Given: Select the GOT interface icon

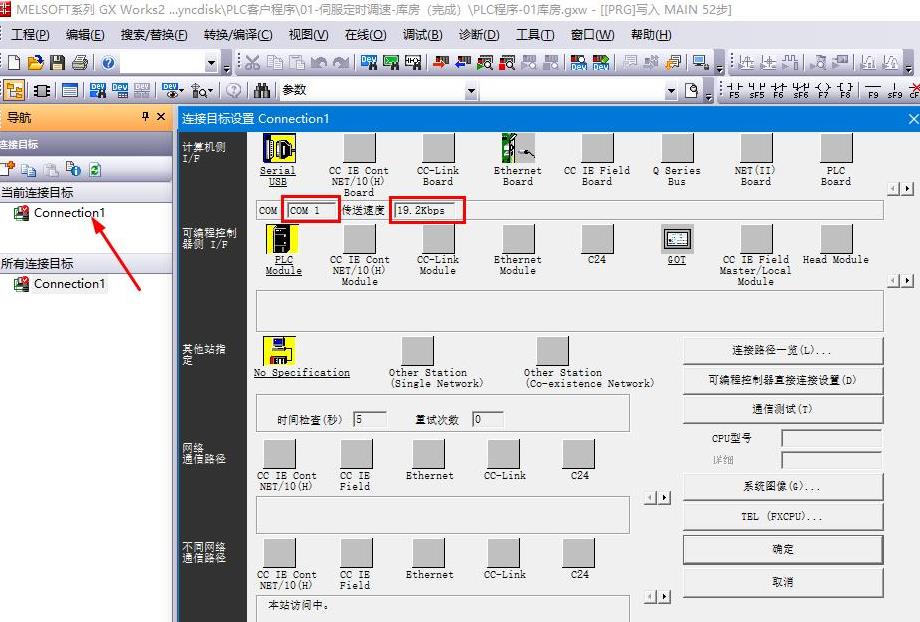Looking at the screenshot, I should point(677,239).
